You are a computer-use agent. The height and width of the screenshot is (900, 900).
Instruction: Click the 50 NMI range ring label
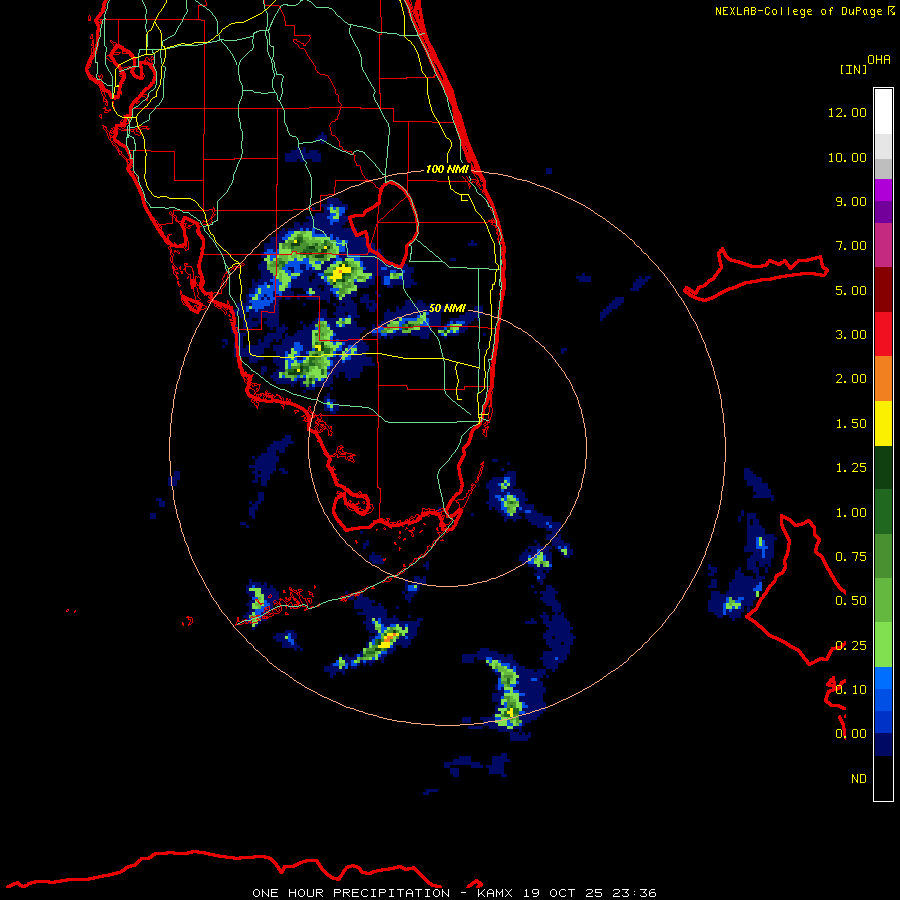pyautogui.click(x=447, y=308)
